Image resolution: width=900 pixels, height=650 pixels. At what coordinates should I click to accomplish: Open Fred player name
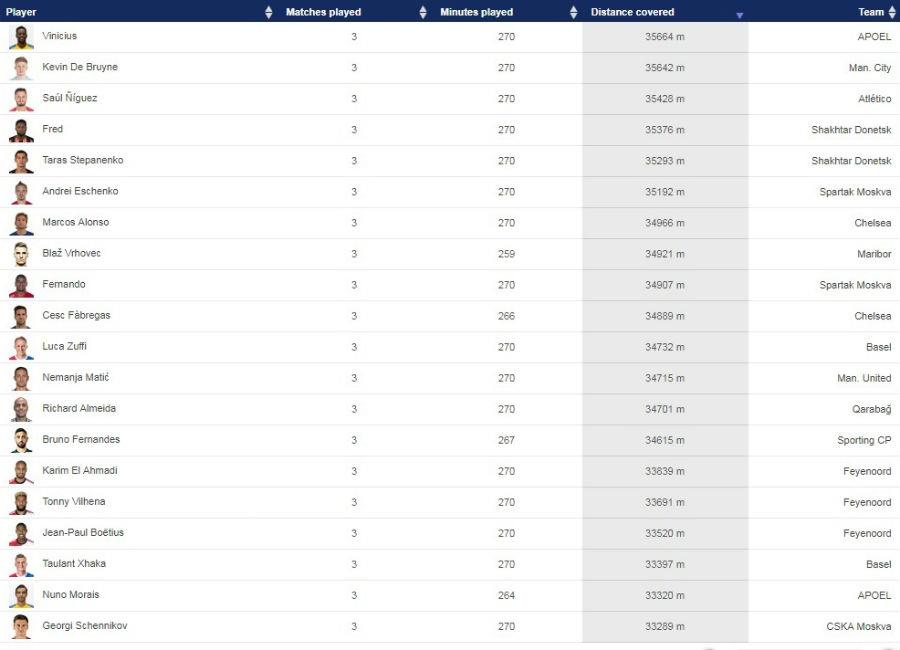[x=53, y=129]
